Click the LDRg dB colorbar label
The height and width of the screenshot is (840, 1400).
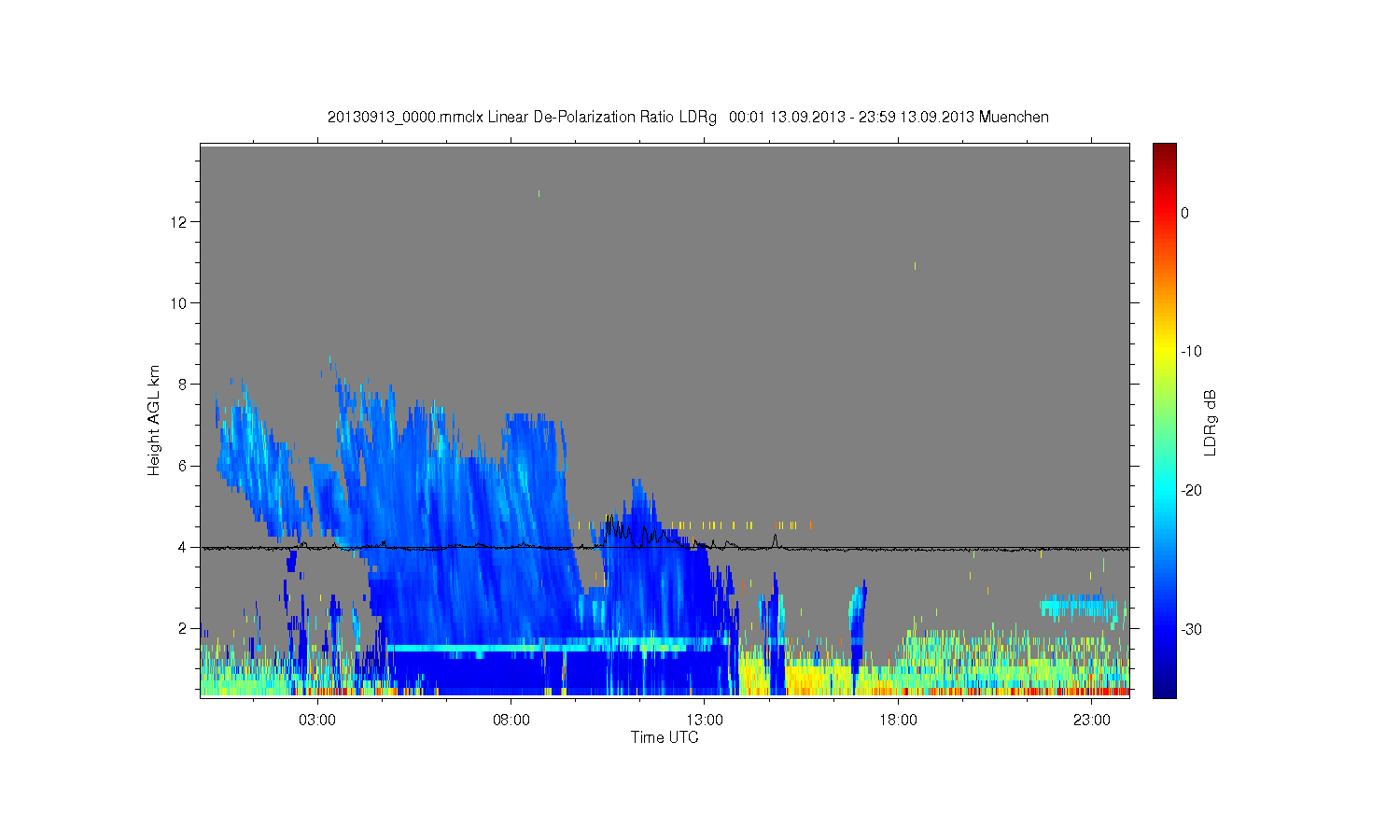(1211, 422)
